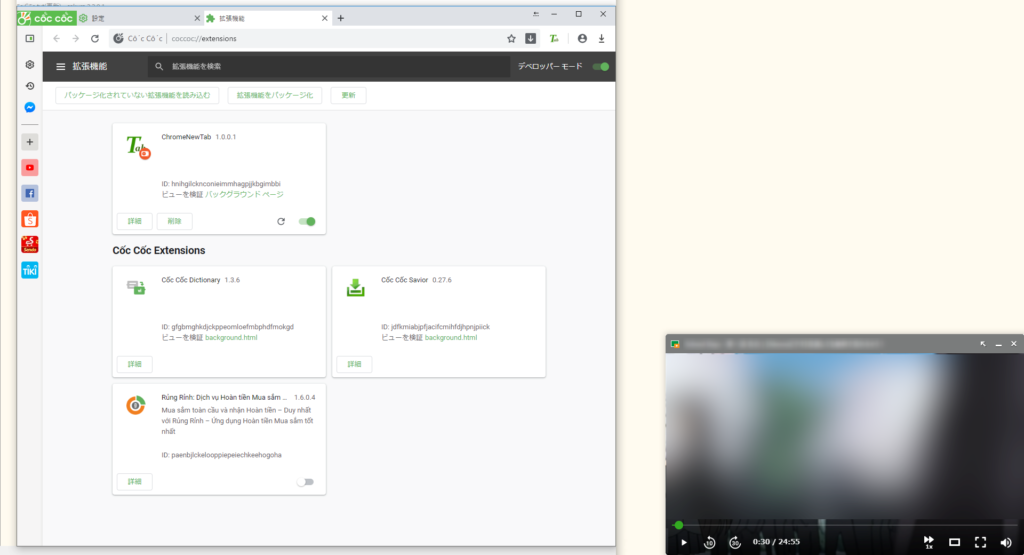Open the Shopee sidebar shortcut
The image size is (1024, 555).
(x=29, y=219)
